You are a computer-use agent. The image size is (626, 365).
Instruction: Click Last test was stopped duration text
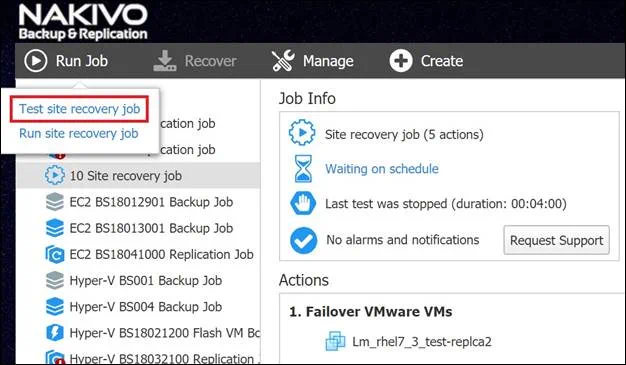coord(446,204)
